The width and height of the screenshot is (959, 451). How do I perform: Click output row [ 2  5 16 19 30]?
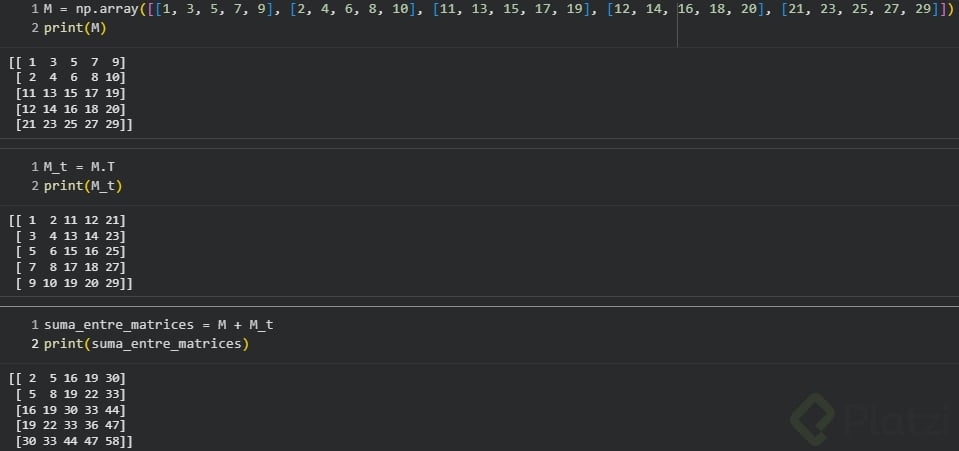(68, 378)
